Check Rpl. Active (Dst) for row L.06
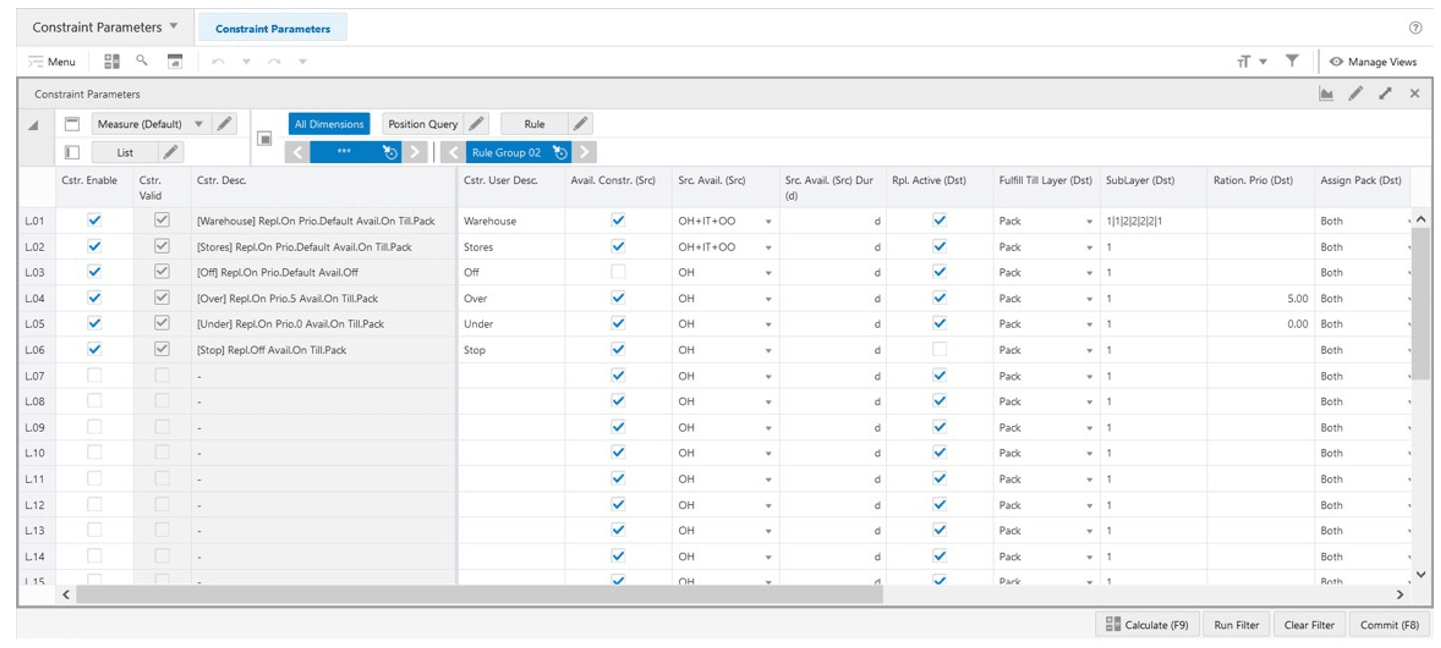The width and height of the screenshot is (1441, 648). (x=939, y=349)
